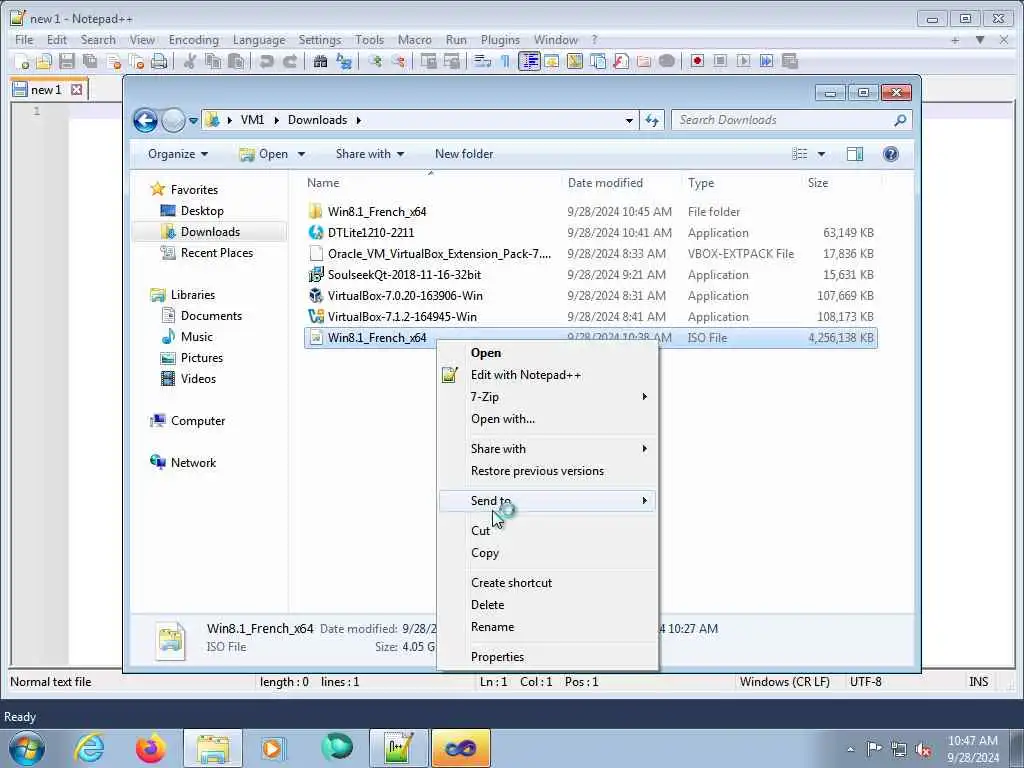The image size is (1024, 768).
Task: Click the Playback macro icon
Action: point(743,61)
